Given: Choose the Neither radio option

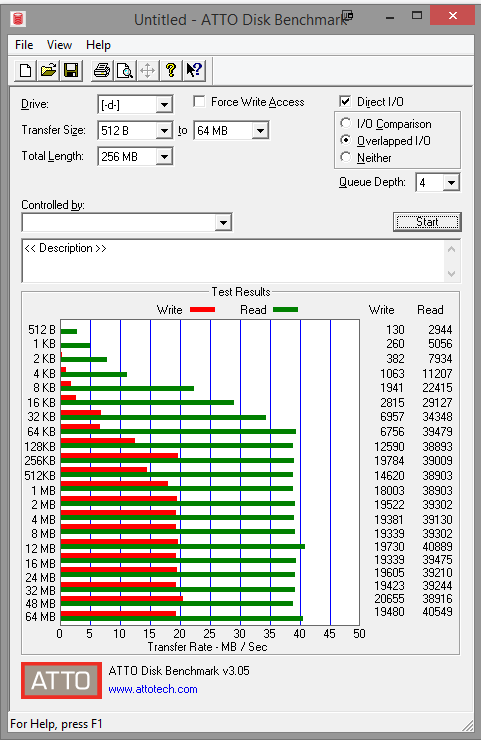Looking at the screenshot, I should 346,157.
